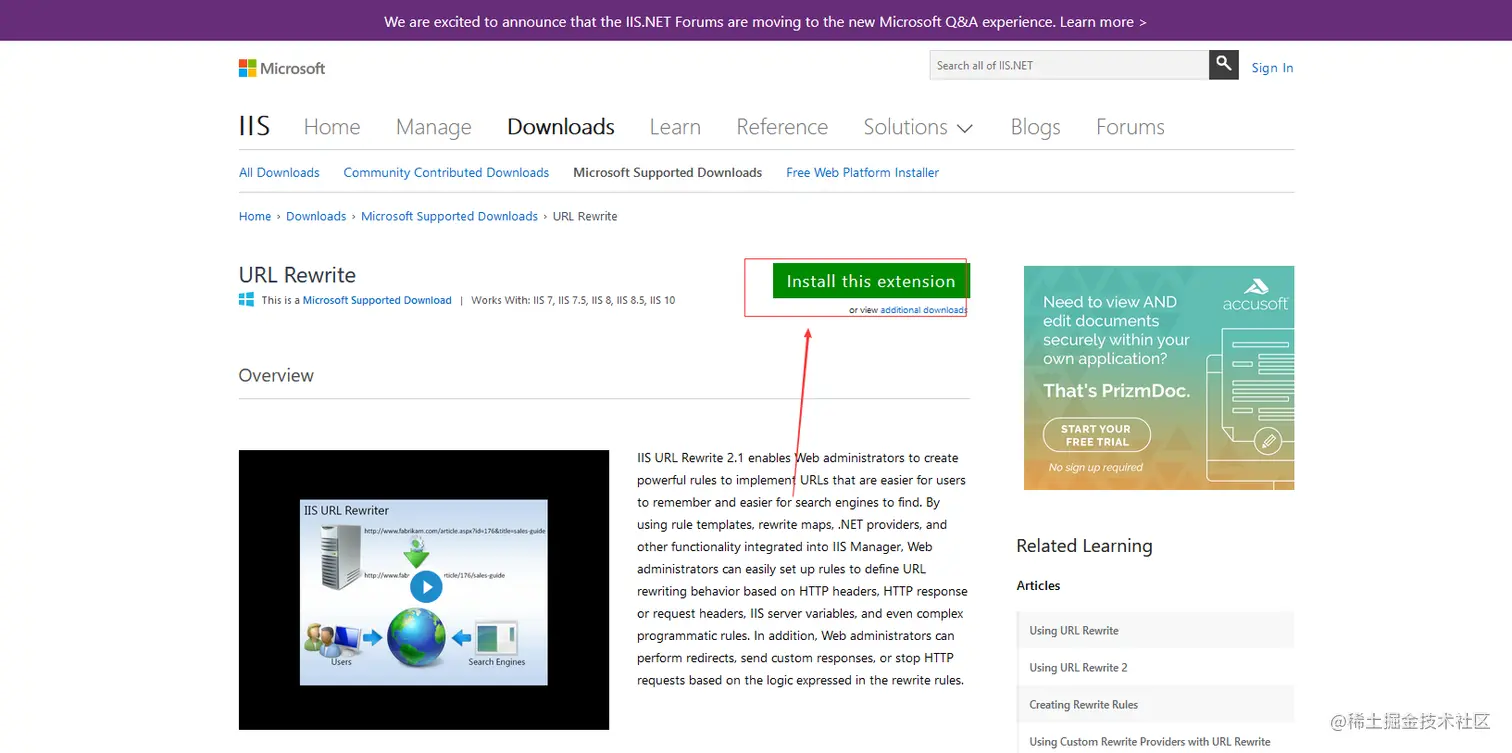Click the Overview section heading

276,375
